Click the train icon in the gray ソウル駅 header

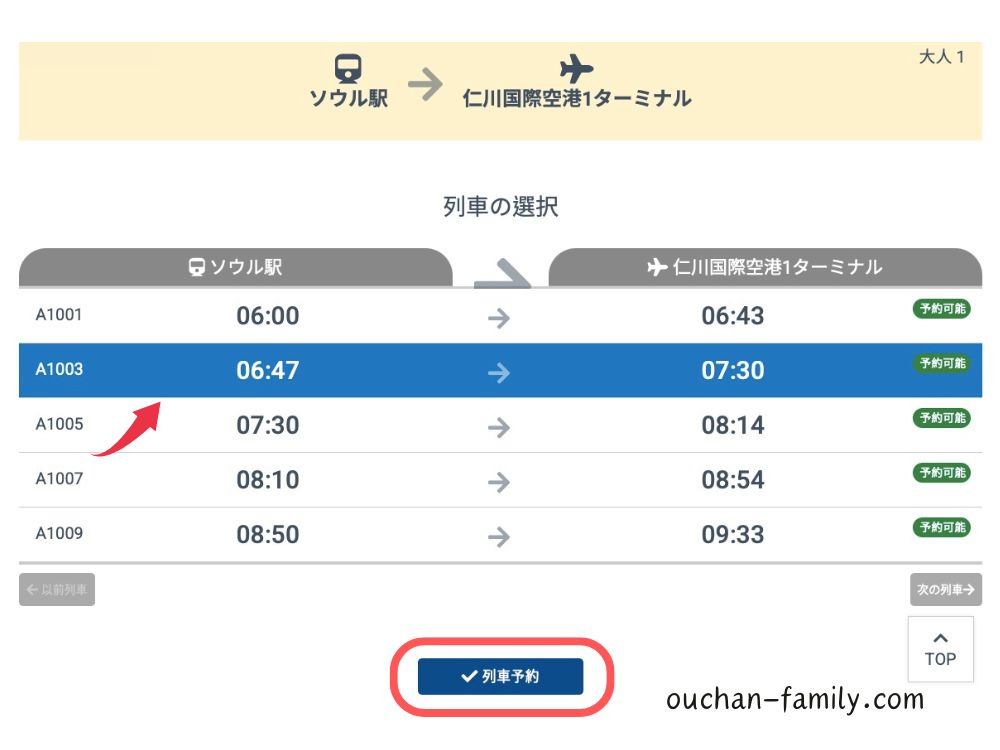(196, 267)
